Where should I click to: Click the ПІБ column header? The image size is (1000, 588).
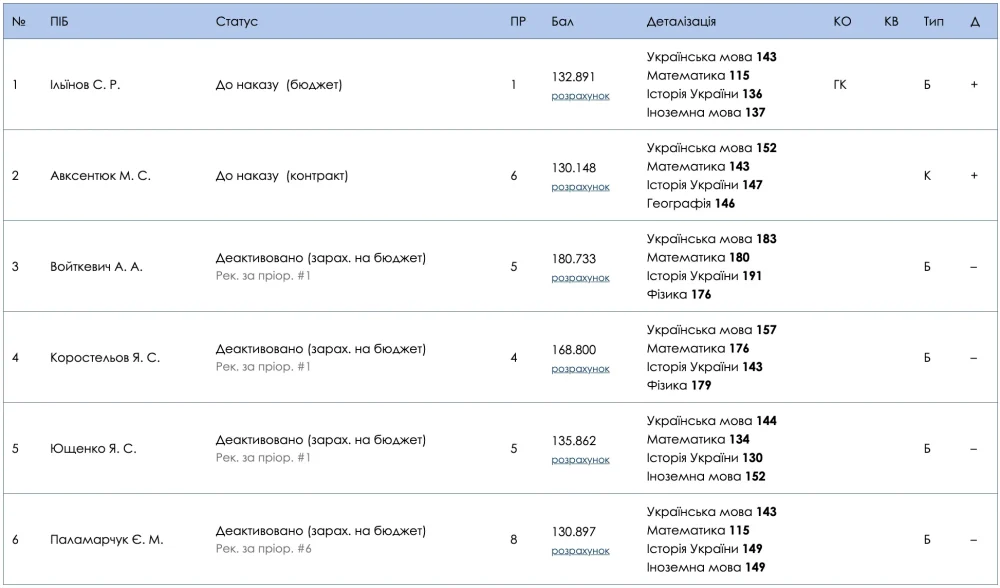(59, 22)
